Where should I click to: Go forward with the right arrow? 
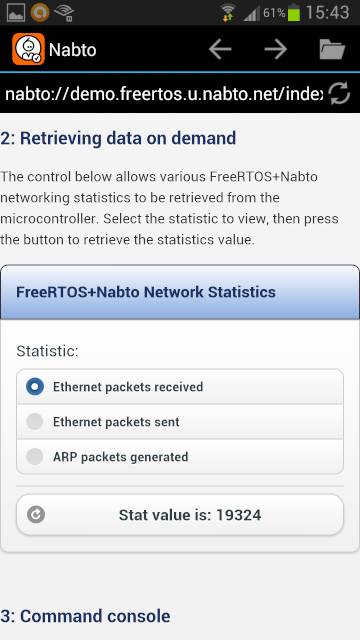[x=276, y=49]
